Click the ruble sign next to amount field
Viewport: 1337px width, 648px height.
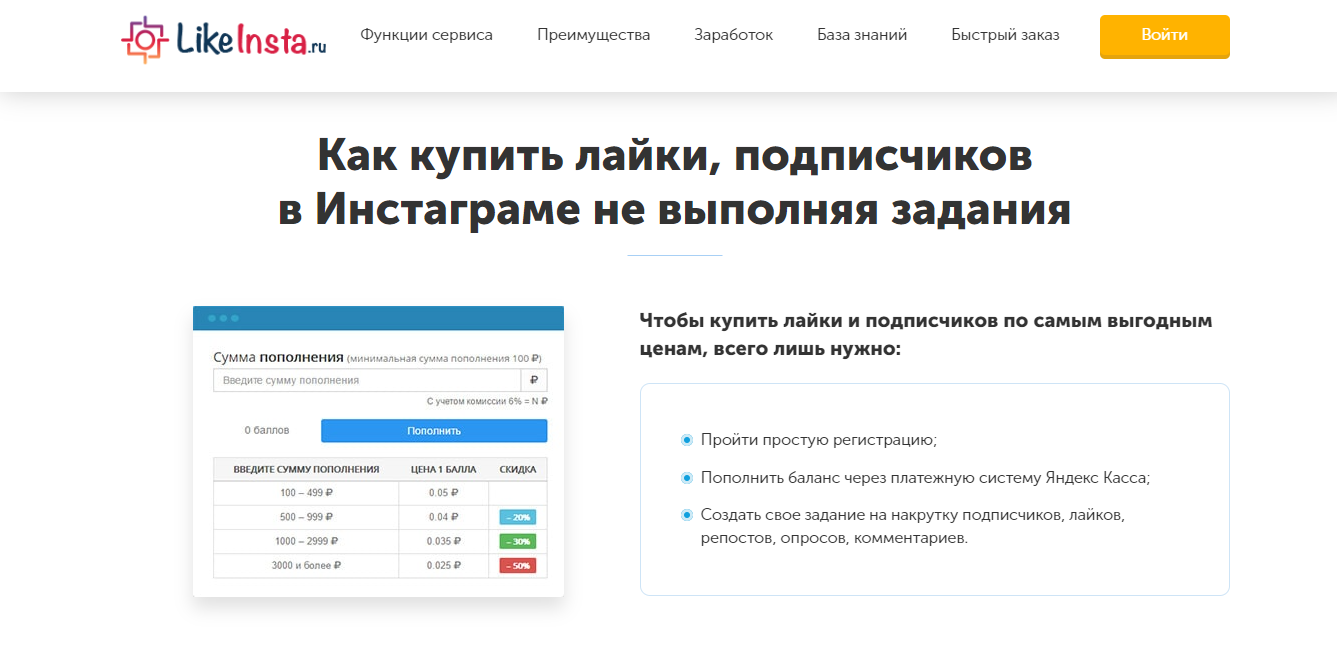click(534, 381)
